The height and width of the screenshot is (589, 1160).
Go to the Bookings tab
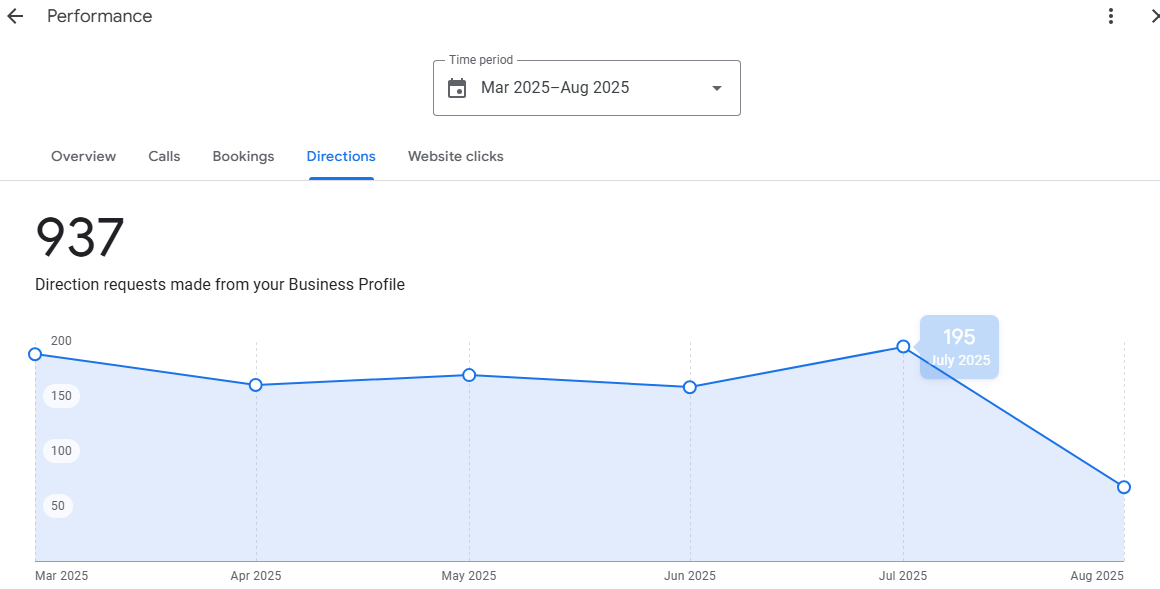(243, 156)
